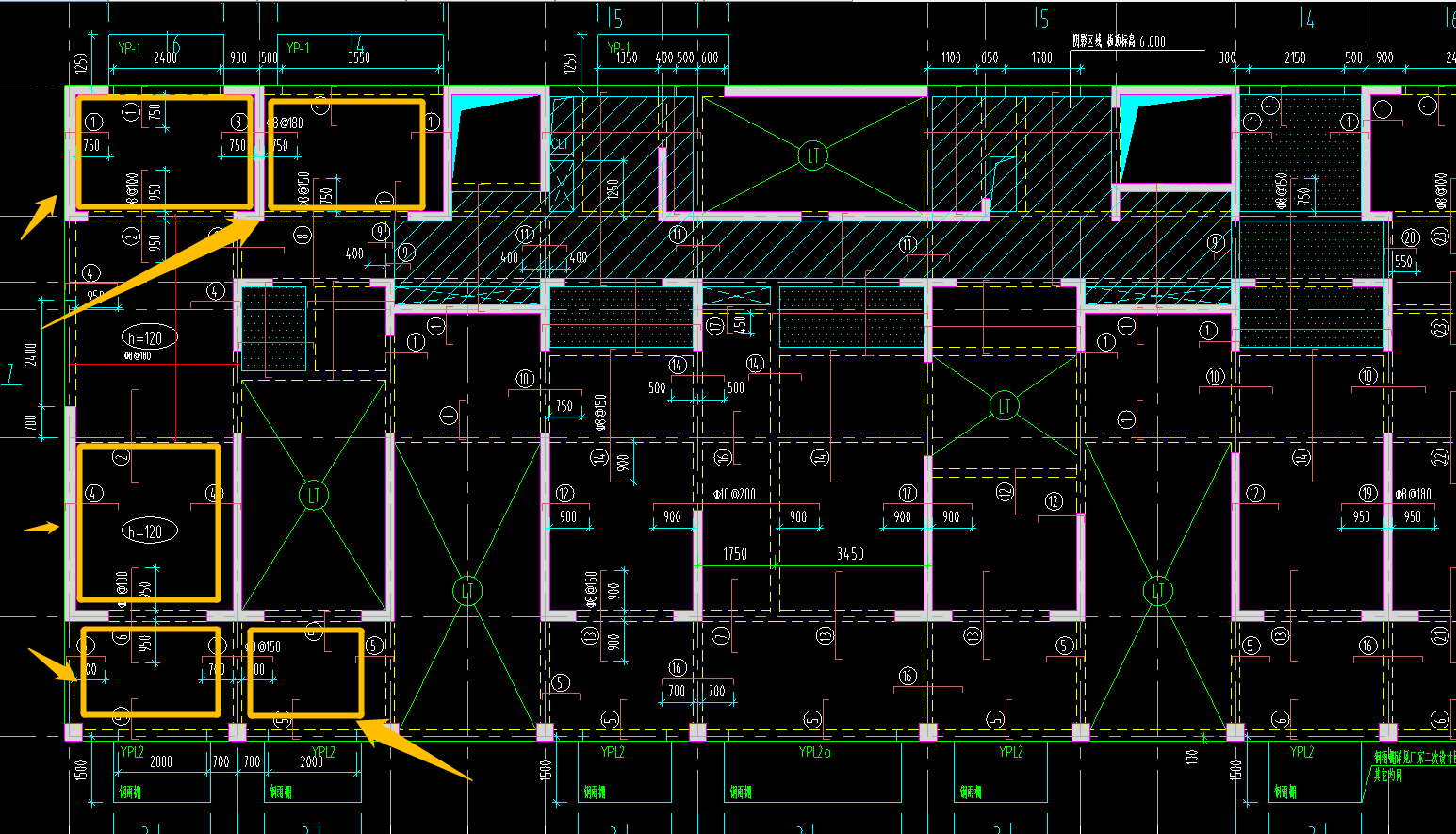Click the 3450 dimension text
The width and height of the screenshot is (1456, 834).
pos(850,554)
